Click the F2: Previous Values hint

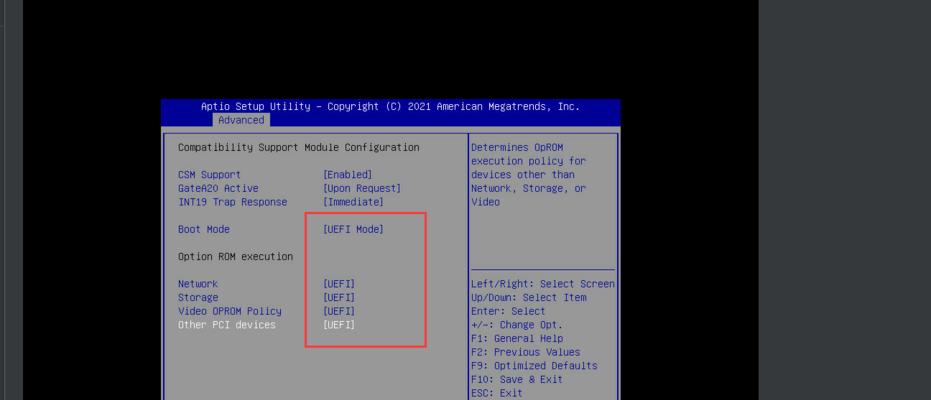tap(525, 352)
